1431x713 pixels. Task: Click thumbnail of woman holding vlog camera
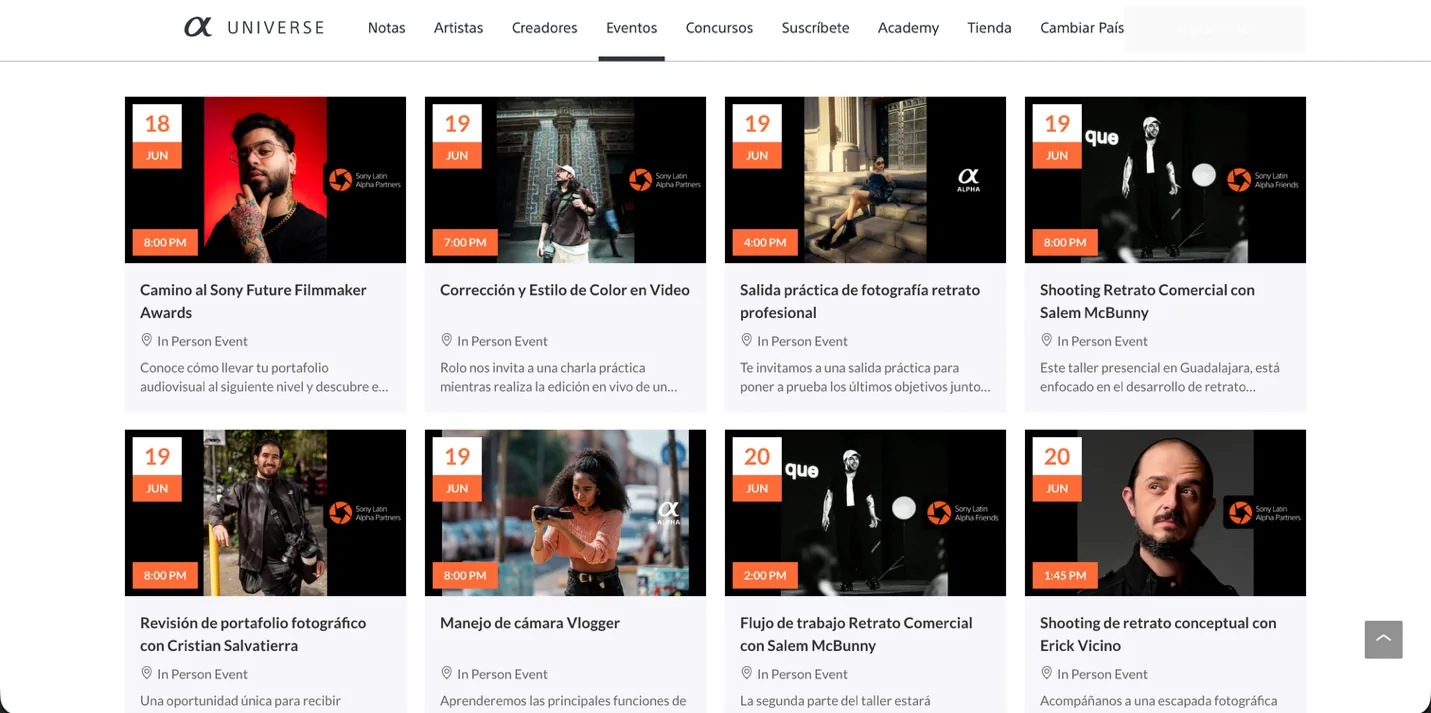coord(565,513)
